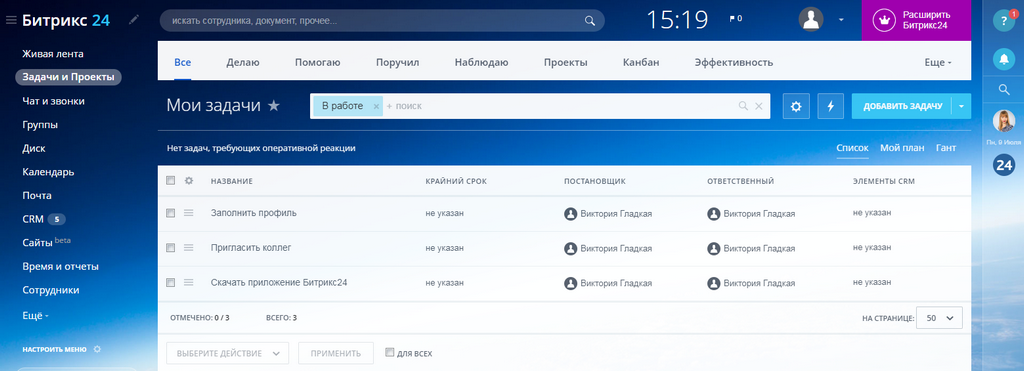
Task: Open the Скачать приложение Битрикс24 task title
Action: tap(279, 283)
